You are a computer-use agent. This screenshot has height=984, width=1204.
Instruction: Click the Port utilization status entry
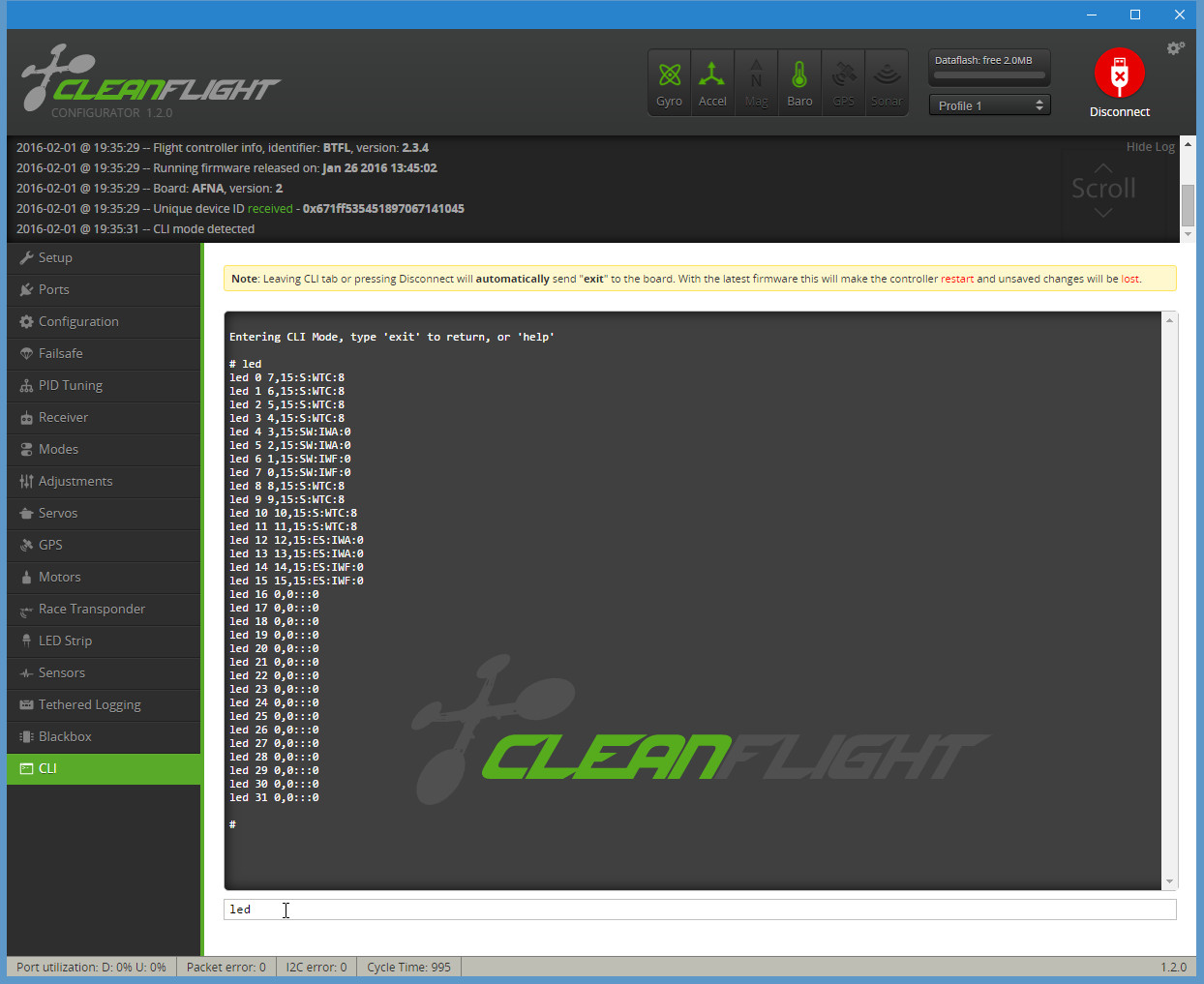point(91,968)
